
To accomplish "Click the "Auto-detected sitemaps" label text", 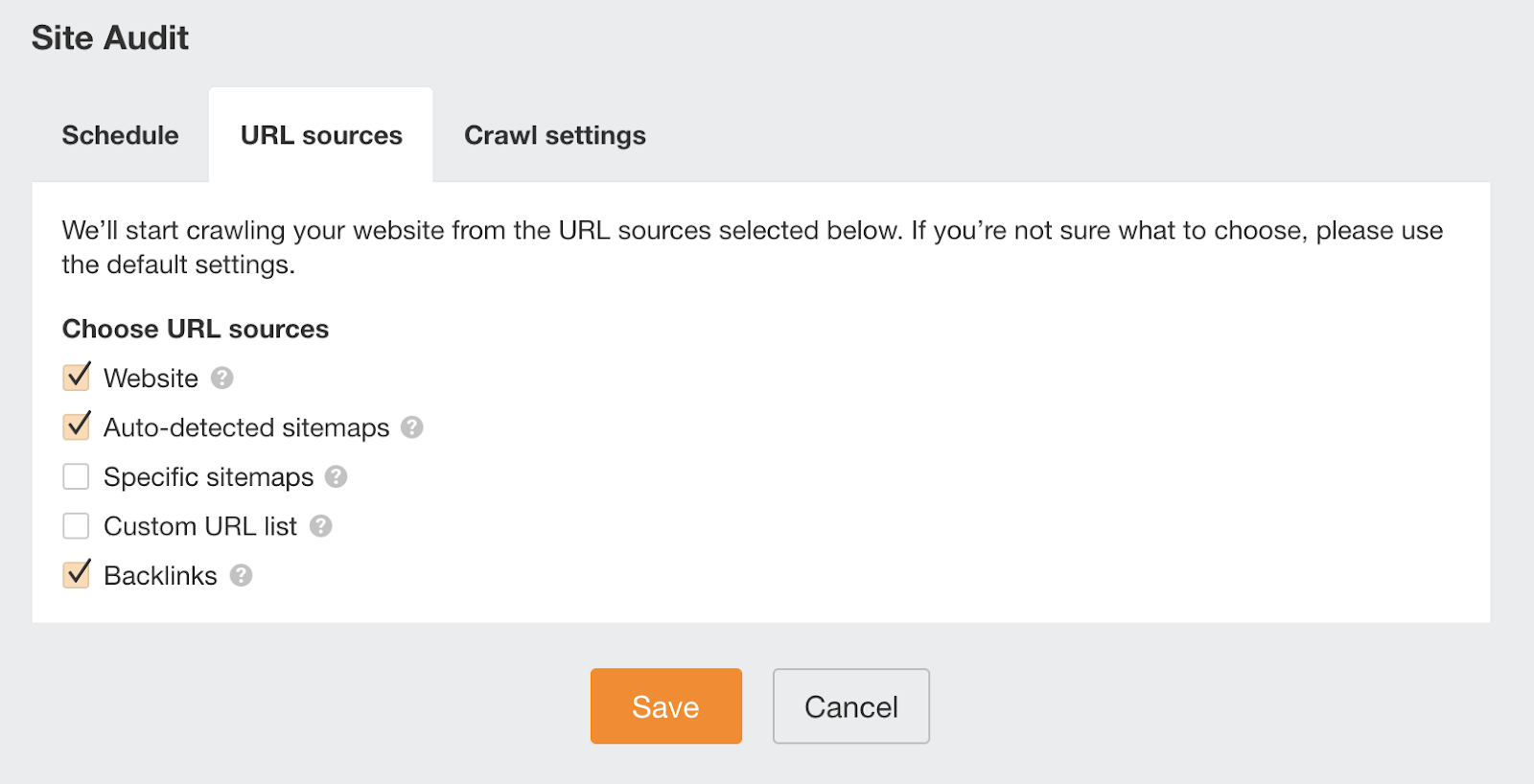I will tap(246, 427).
